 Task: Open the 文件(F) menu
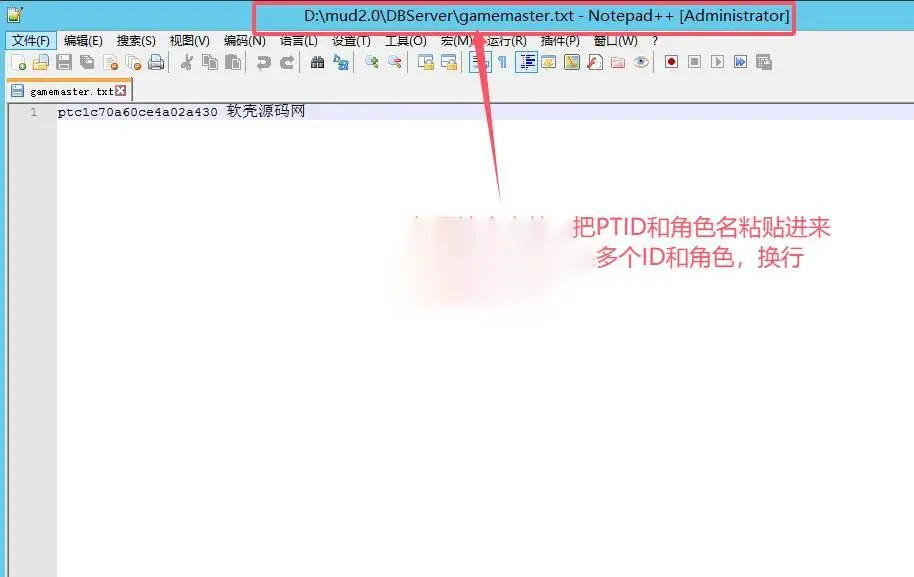click(31, 41)
